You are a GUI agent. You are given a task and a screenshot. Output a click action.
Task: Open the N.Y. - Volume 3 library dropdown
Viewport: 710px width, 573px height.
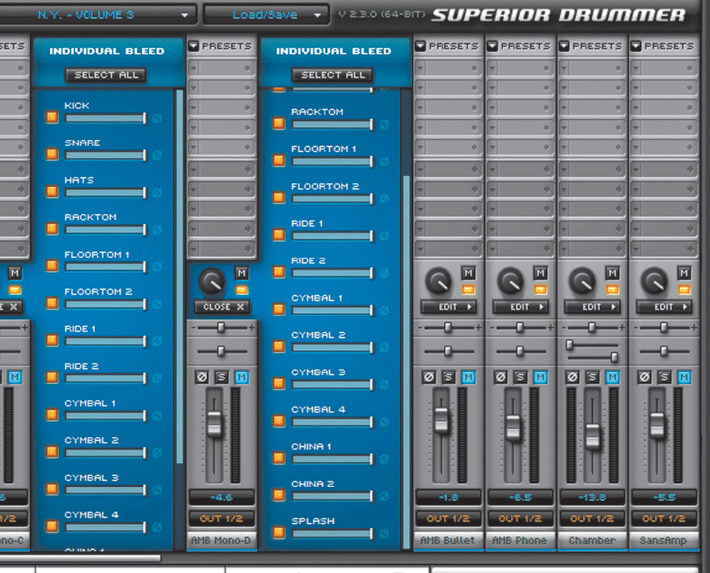tap(97, 15)
